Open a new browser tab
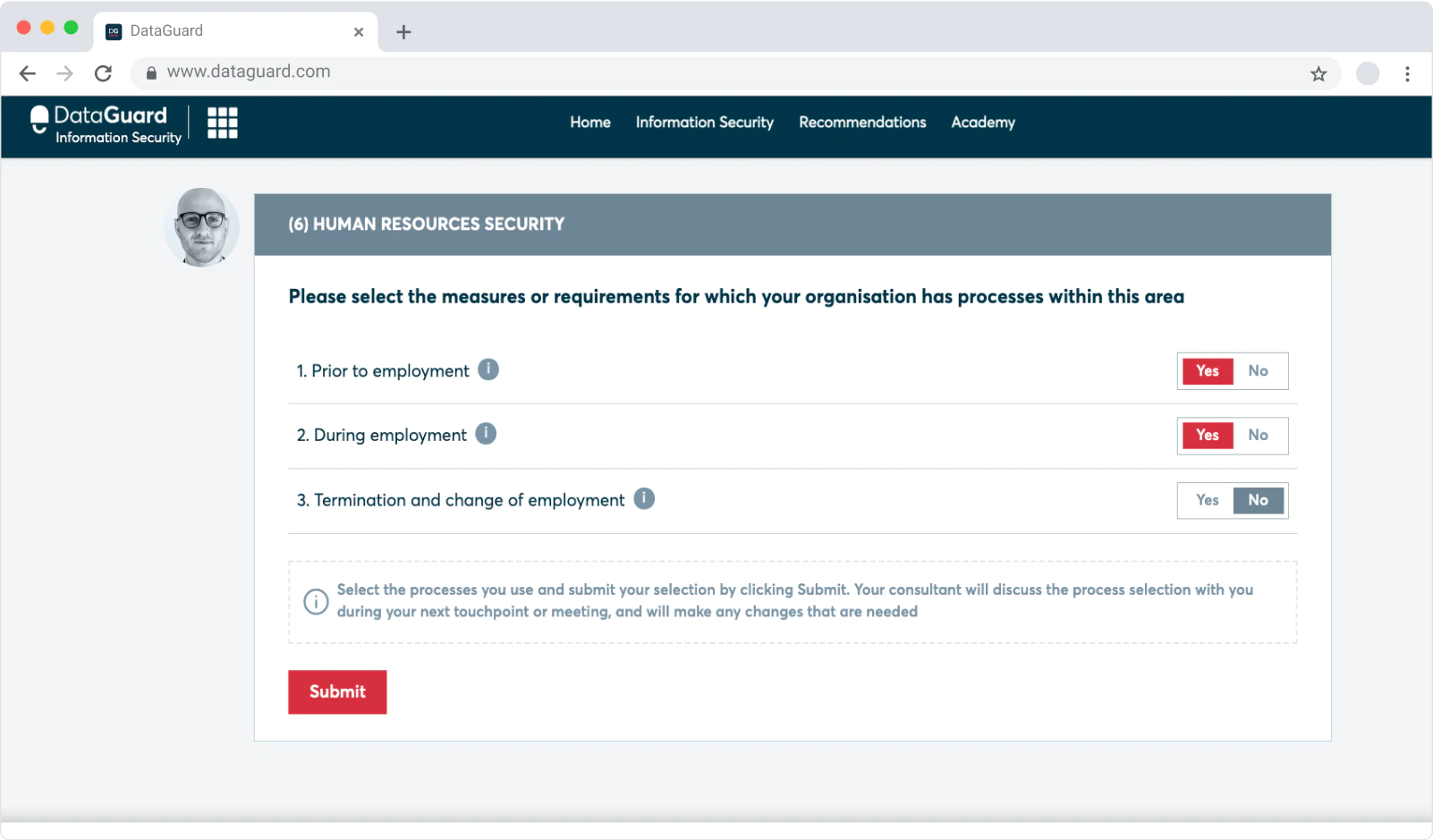 pos(403,32)
